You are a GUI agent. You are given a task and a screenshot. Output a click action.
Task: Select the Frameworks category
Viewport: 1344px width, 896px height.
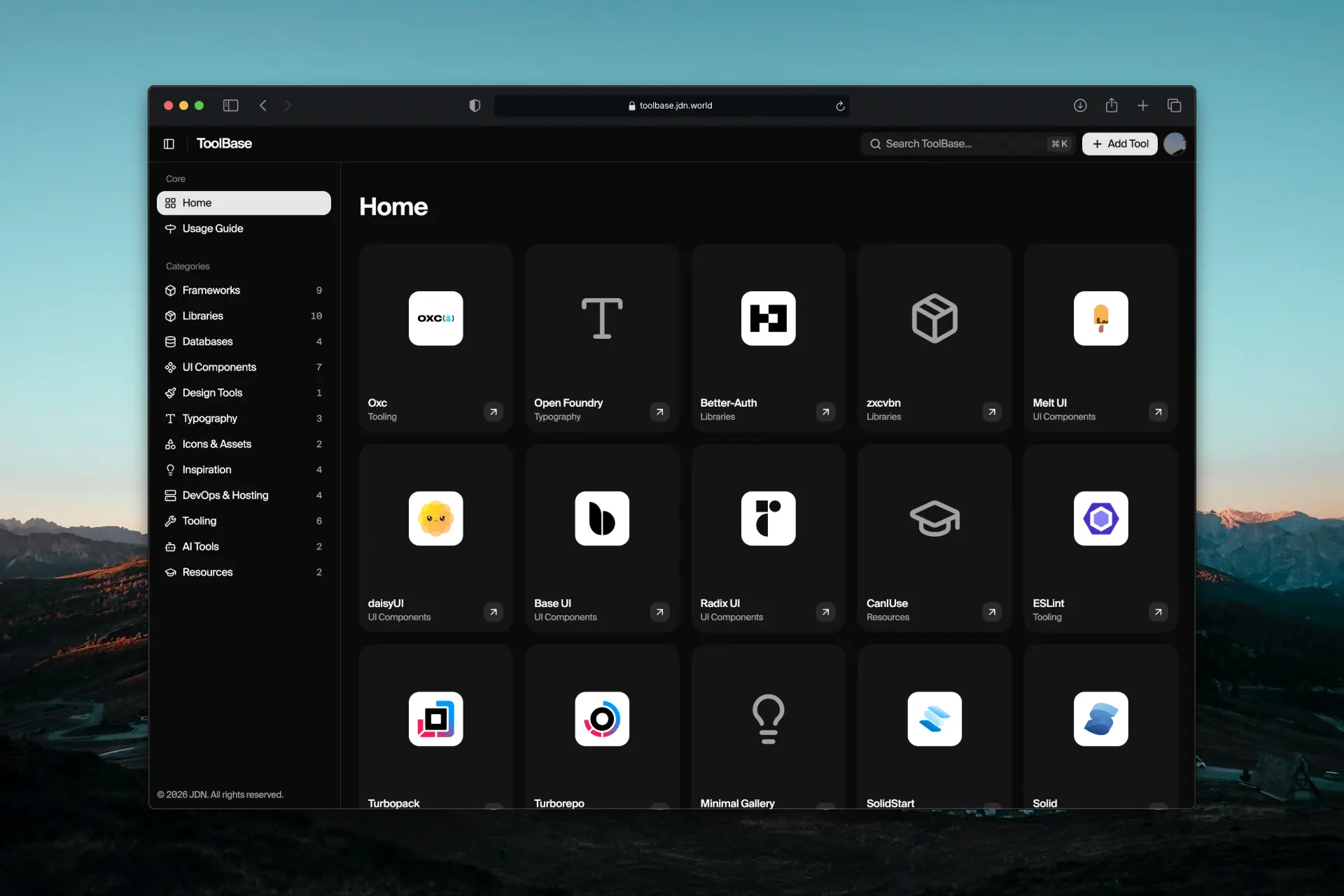pos(244,290)
